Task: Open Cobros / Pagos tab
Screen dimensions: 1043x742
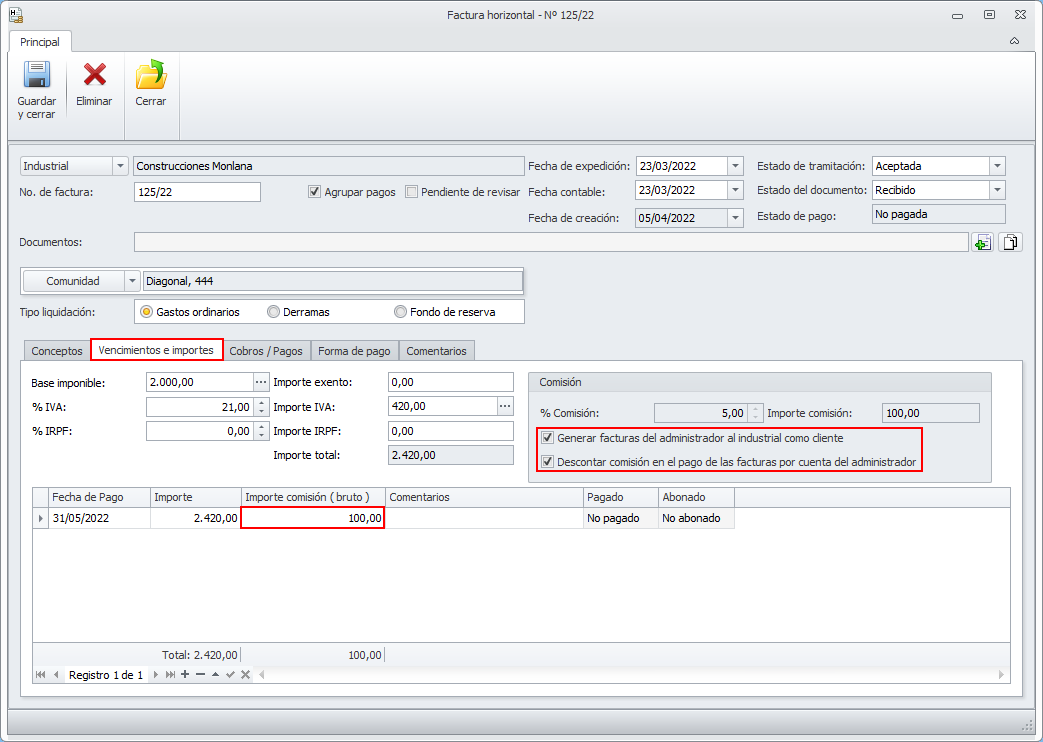Action: point(266,351)
